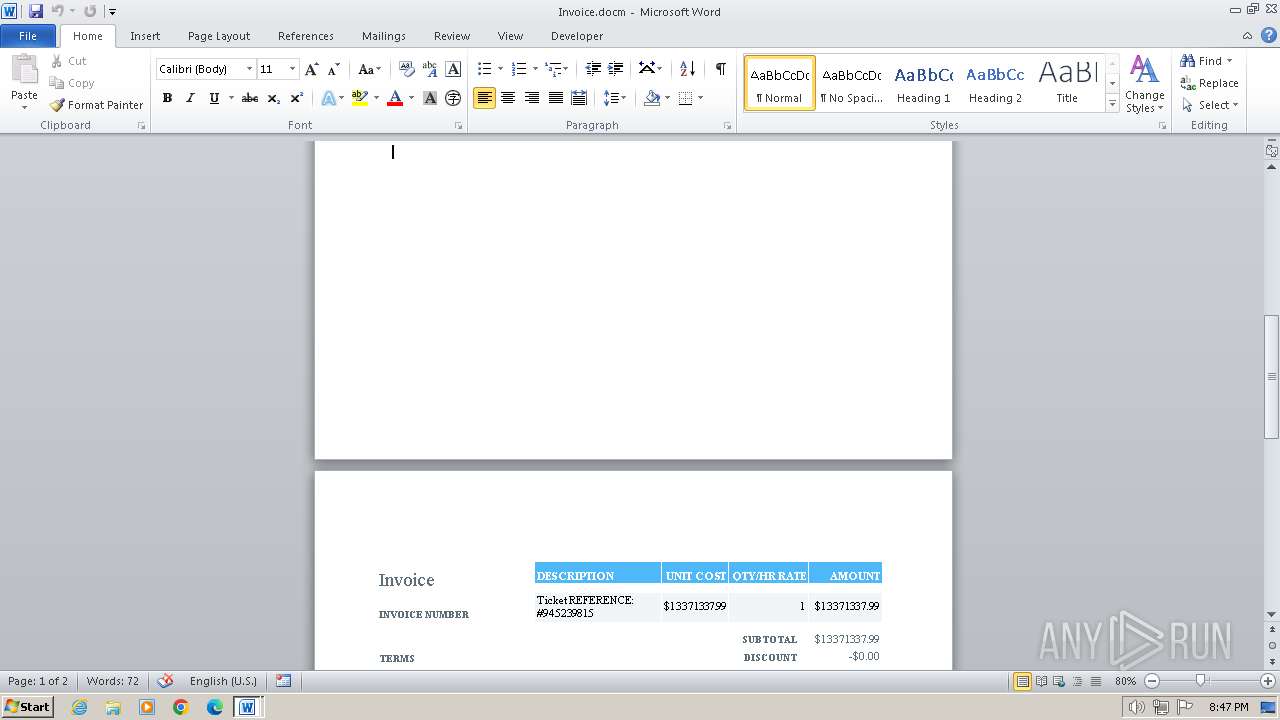Grow font size with the Grow Font icon
Image resolution: width=1280 pixels, height=720 pixels.
click(x=312, y=69)
